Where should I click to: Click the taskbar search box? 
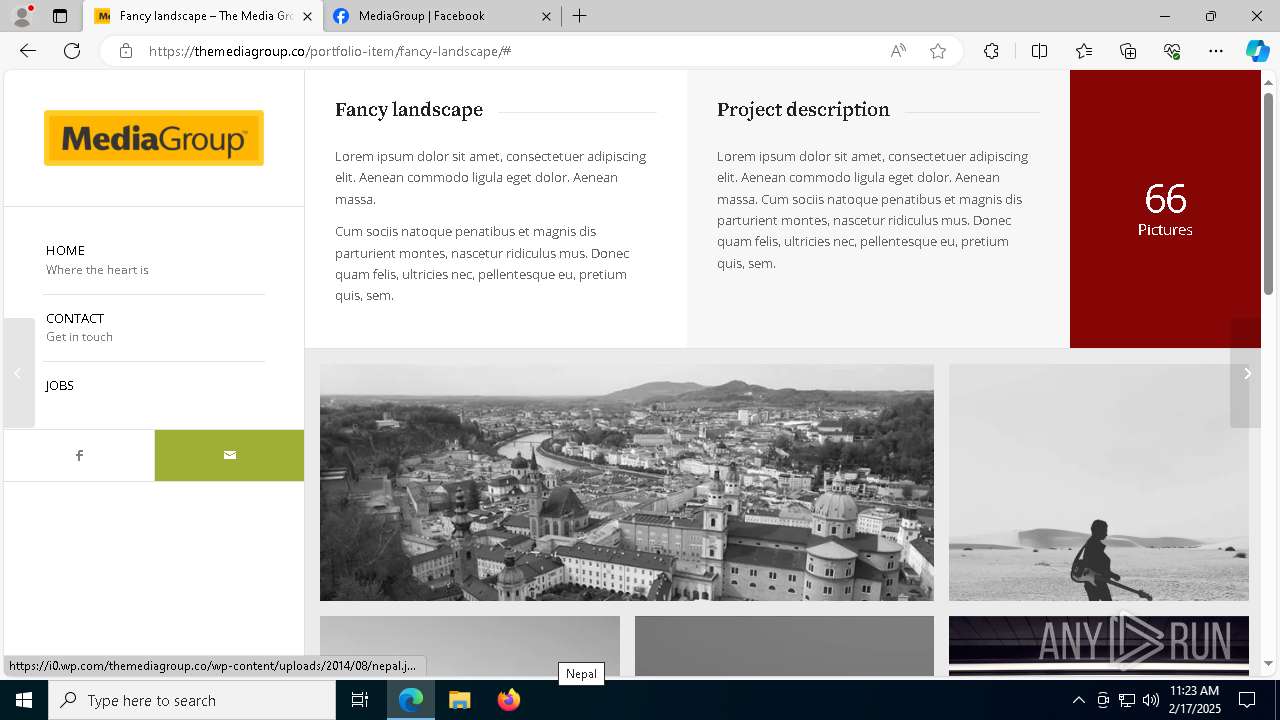point(192,700)
